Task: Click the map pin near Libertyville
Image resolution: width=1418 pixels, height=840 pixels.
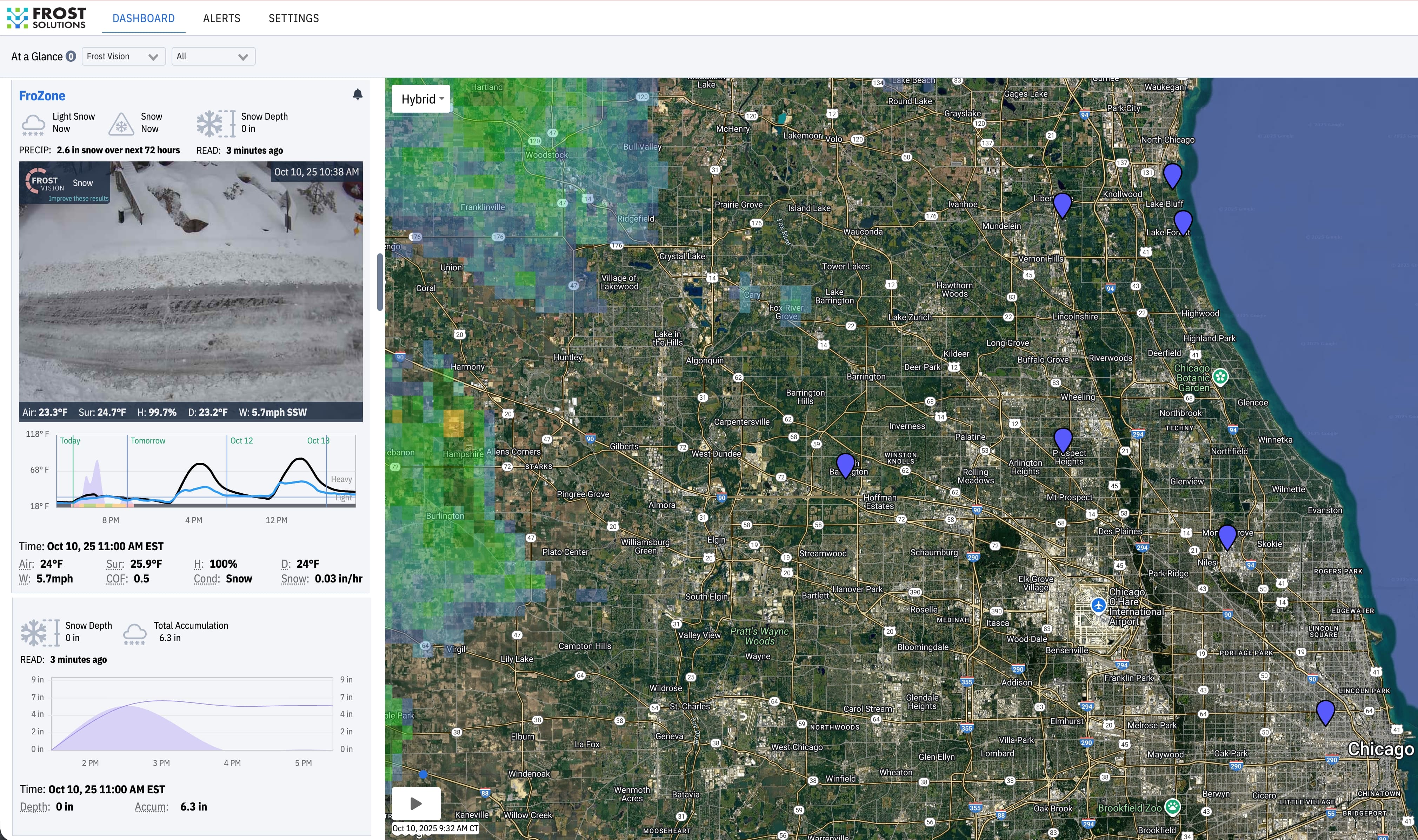Action: [x=1062, y=204]
